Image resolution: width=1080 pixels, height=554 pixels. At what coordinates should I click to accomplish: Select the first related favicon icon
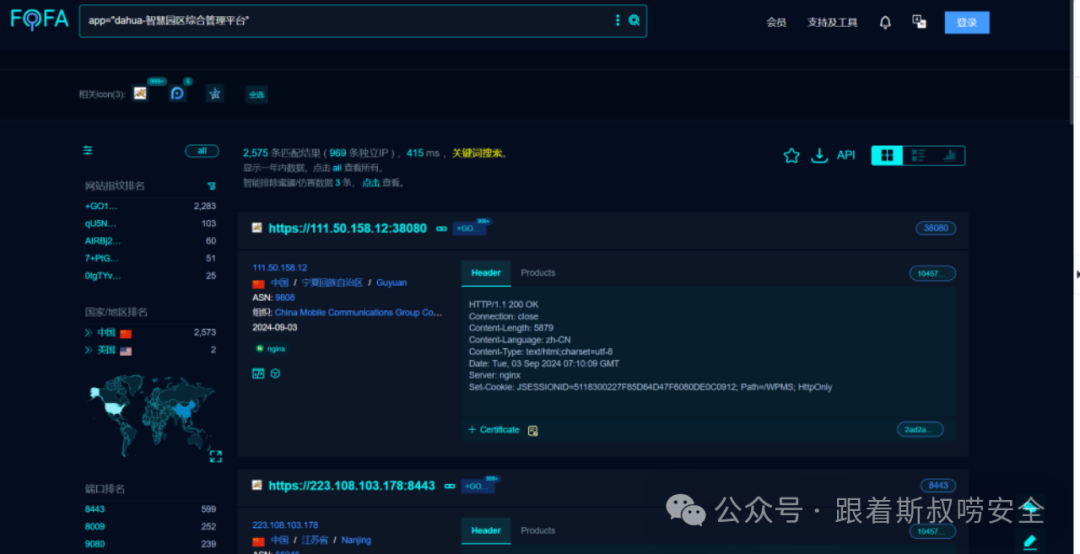point(140,93)
